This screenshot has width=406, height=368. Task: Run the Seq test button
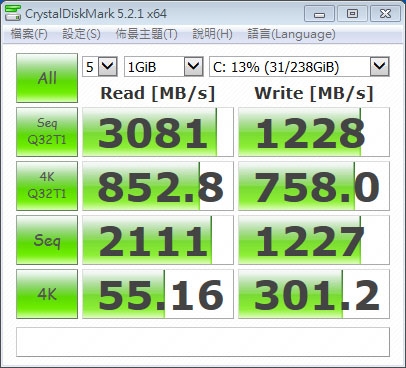(47, 240)
